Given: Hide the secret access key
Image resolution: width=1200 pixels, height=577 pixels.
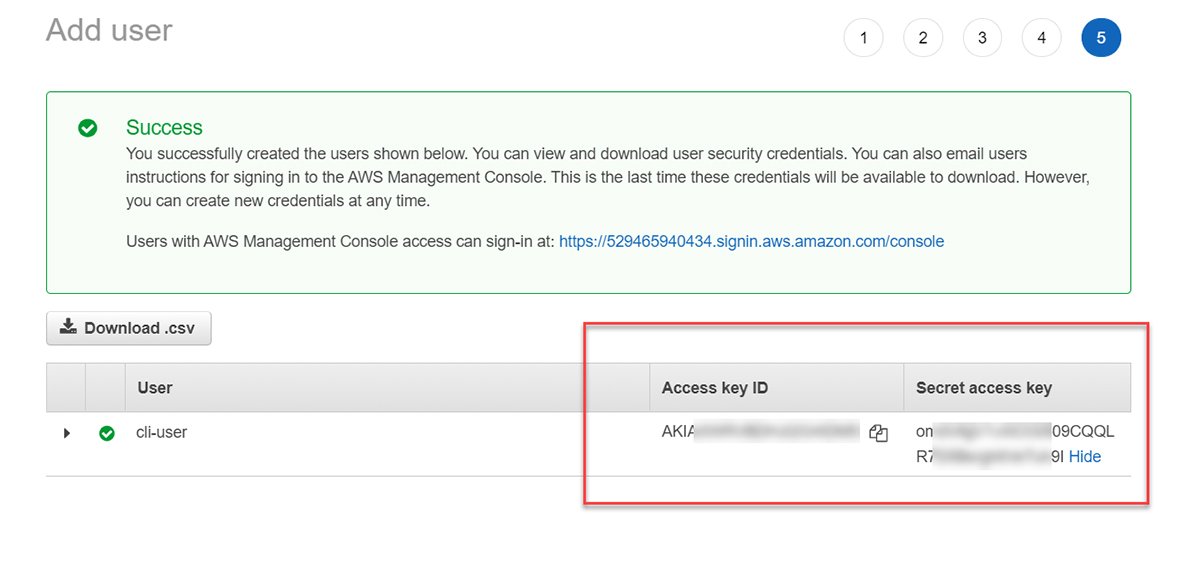Looking at the screenshot, I should [1085, 456].
